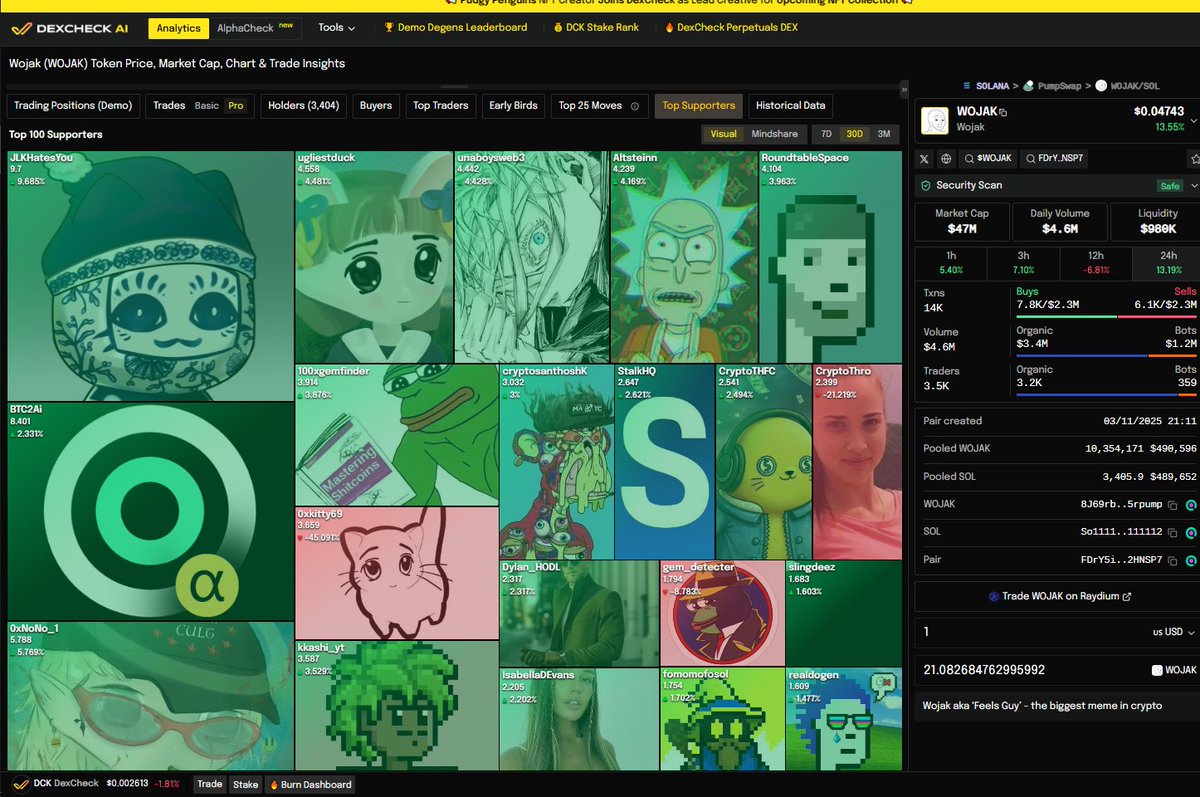Copy the WOJAK contract address 8J69rb..5rpump
The image size is (1200, 797).
tap(1173, 505)
